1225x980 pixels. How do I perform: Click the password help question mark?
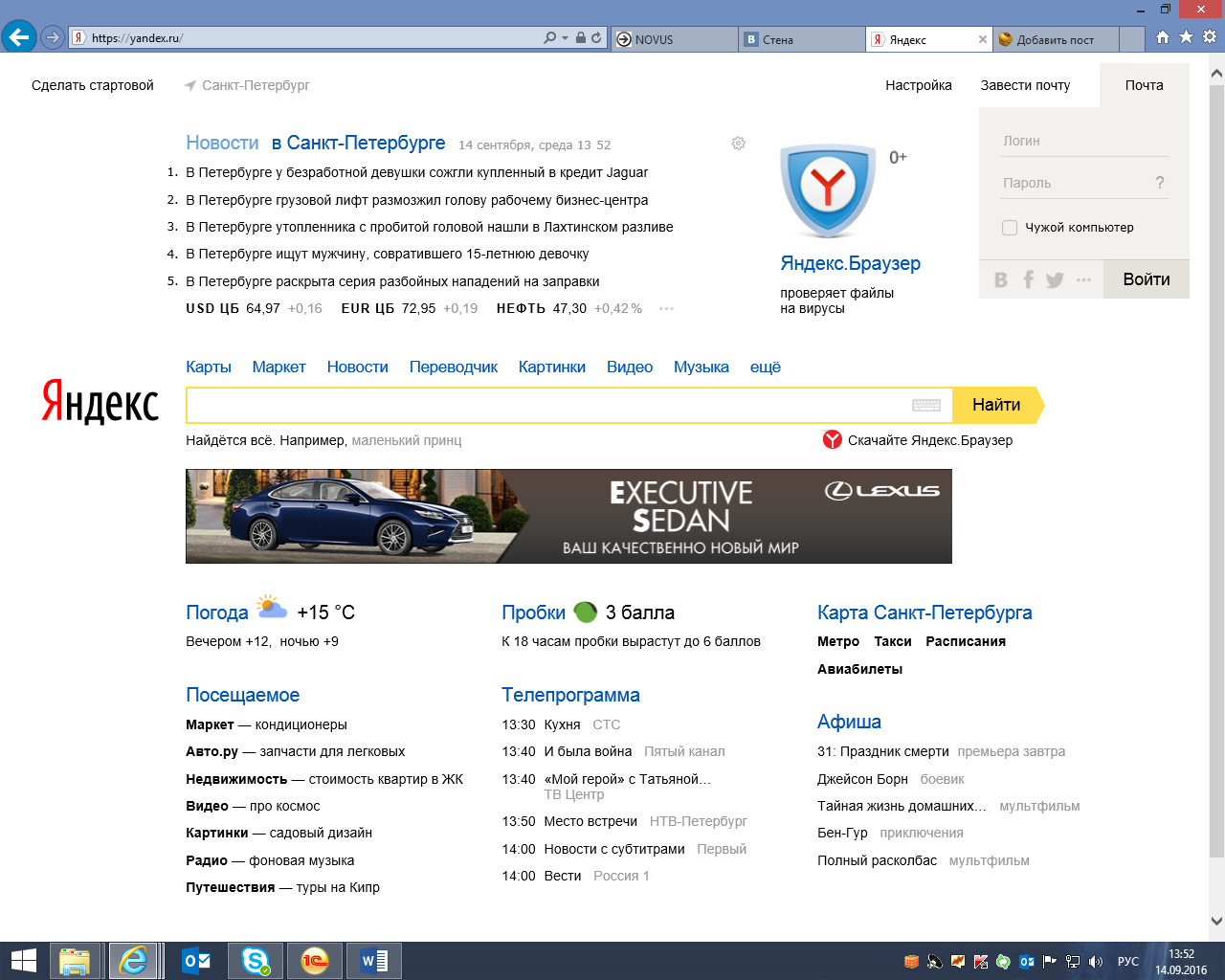(1160, 183)
